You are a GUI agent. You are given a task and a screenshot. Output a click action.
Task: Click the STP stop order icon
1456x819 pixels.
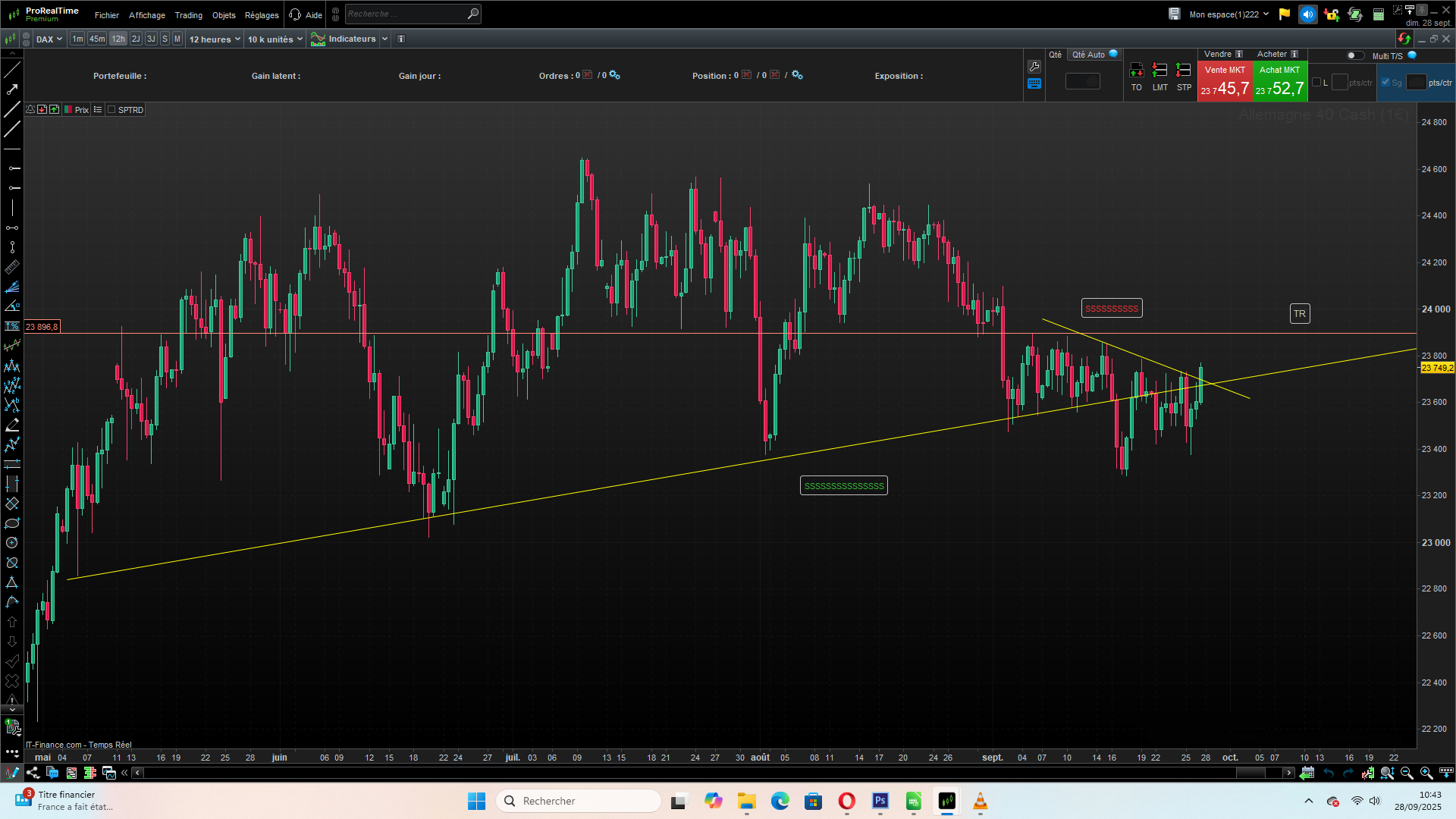pyautogui.click(x=1183, y=71)
